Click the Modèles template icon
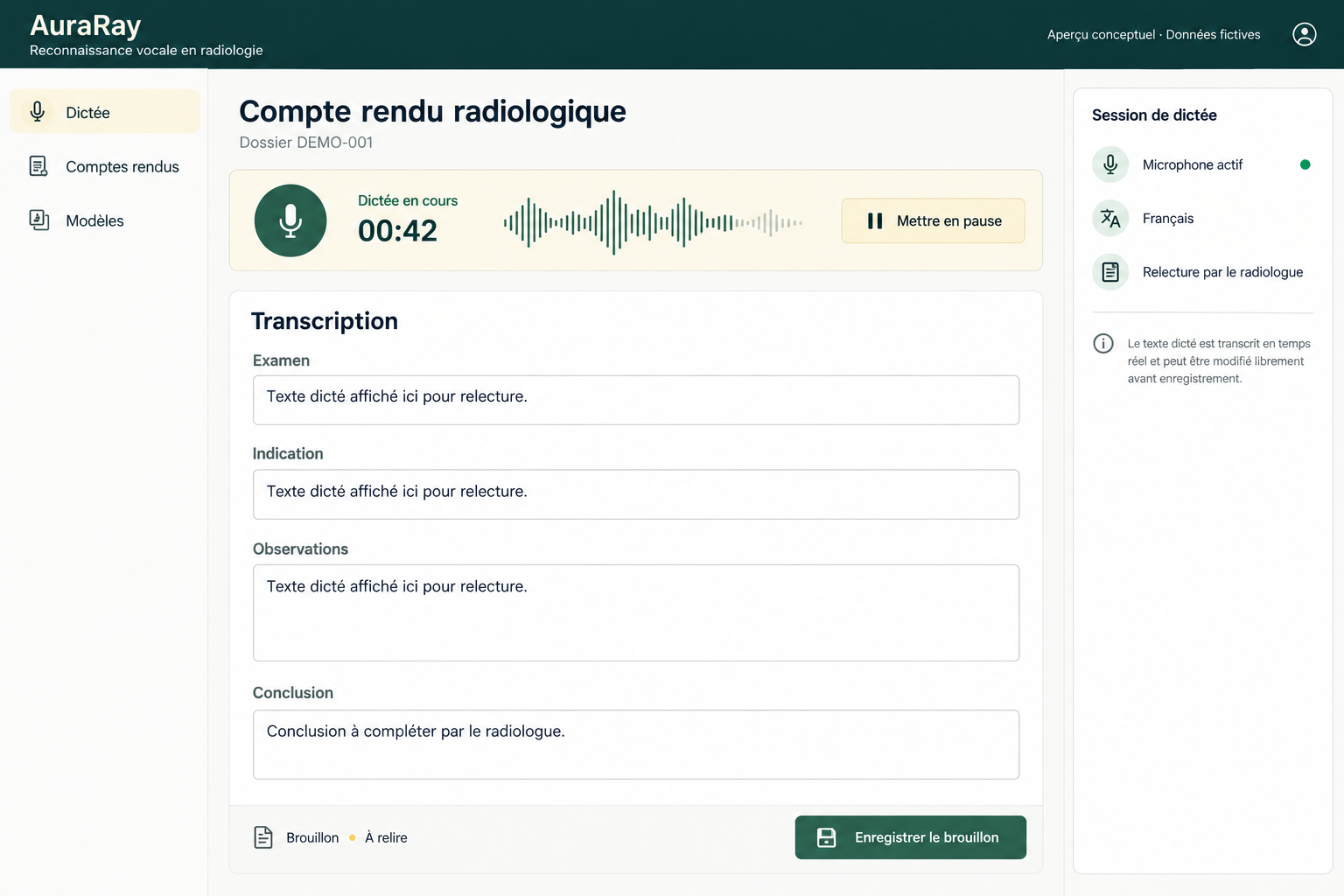 [38, 220]
